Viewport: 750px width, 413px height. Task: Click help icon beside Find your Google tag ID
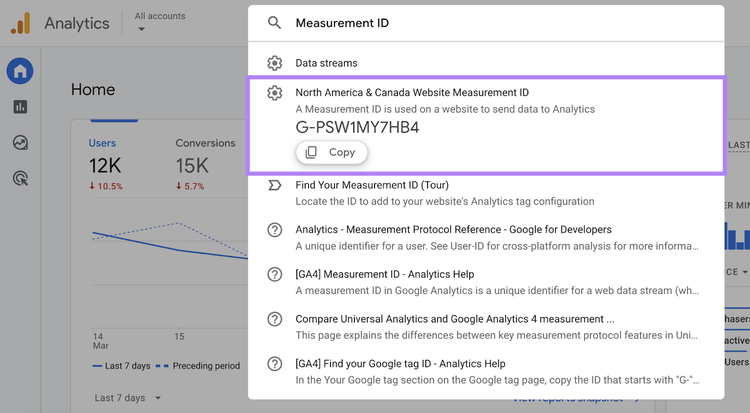(x=275, y=364)
